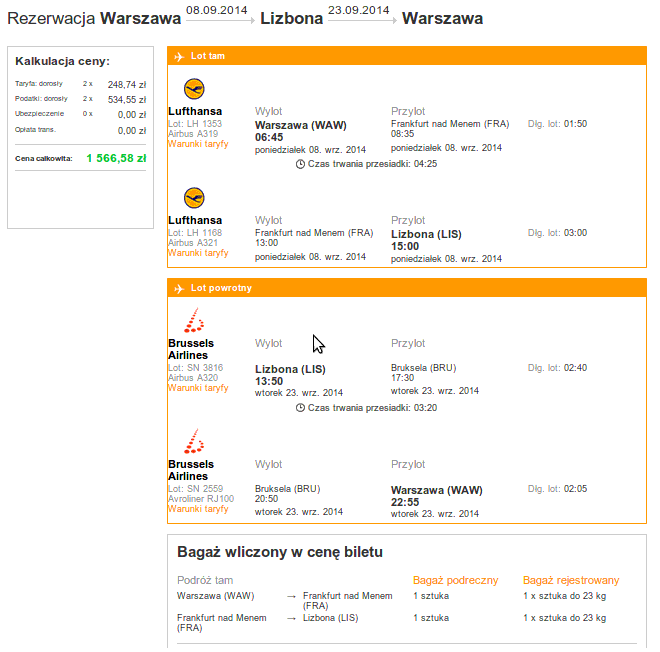Click the Brussels Airlines logo for flight SN 3816
660x652 pixels.
(194, 320)
